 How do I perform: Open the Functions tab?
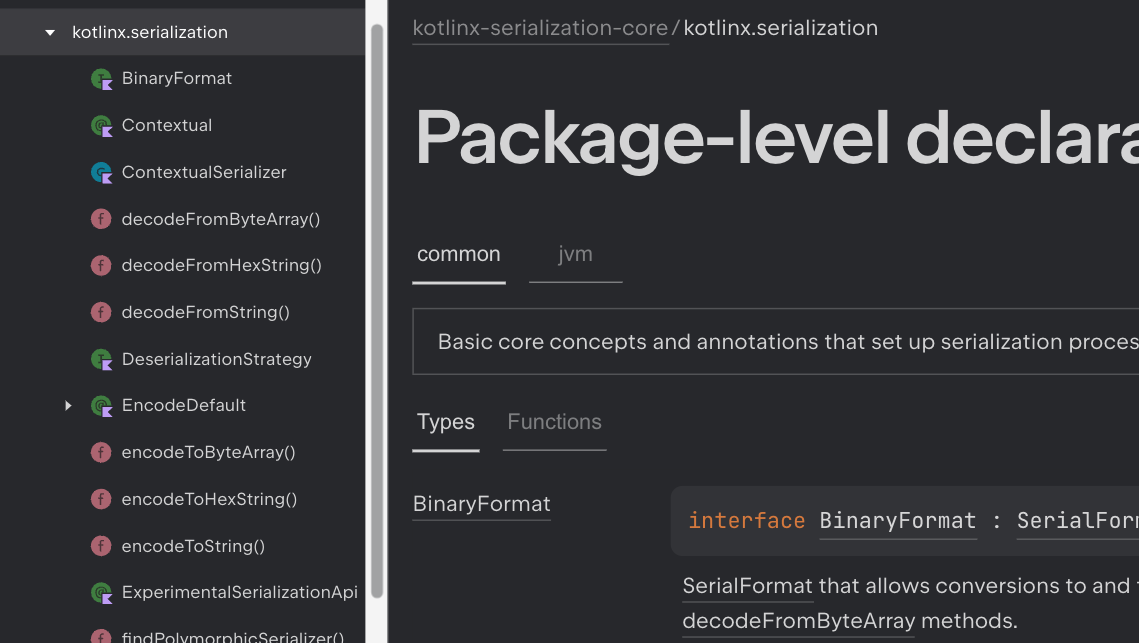554,422
